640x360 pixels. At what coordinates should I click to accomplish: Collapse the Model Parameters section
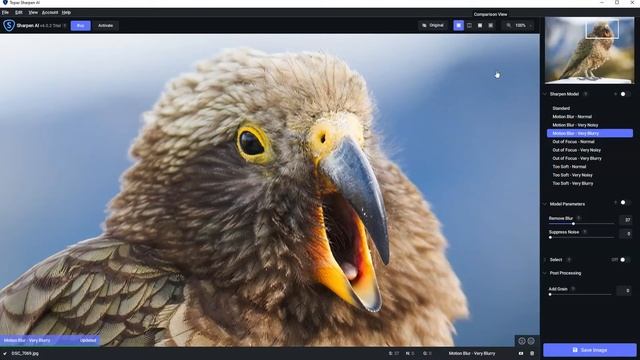click(545, 204)
